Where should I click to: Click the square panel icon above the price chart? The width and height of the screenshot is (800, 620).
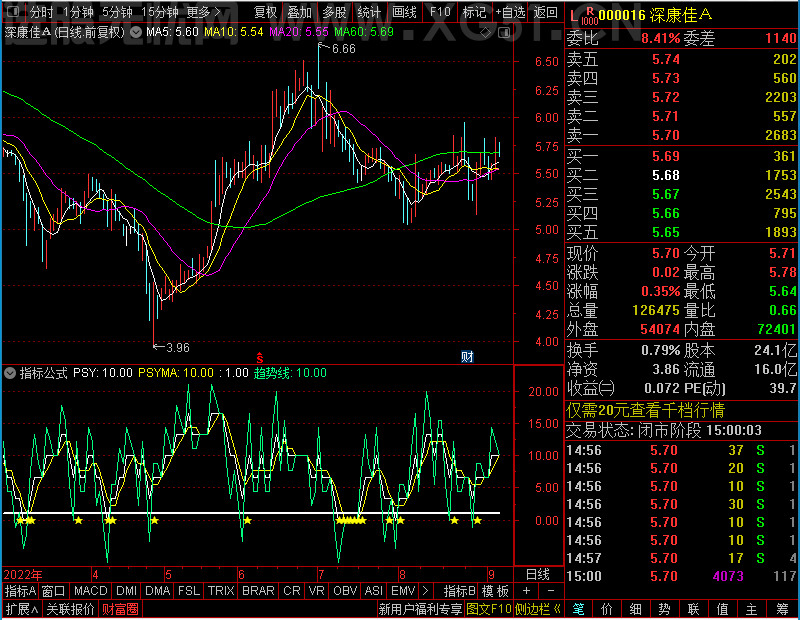[504, 33]
